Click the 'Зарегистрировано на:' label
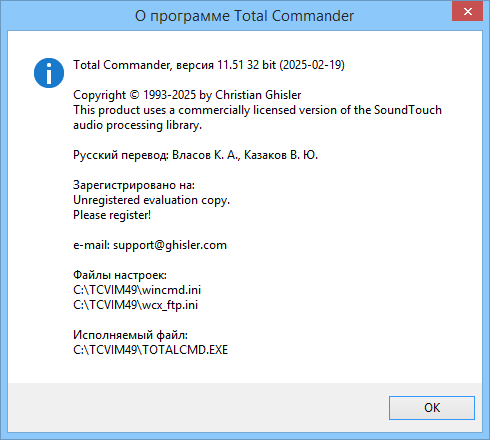The image size is (490, 440). 134,185
